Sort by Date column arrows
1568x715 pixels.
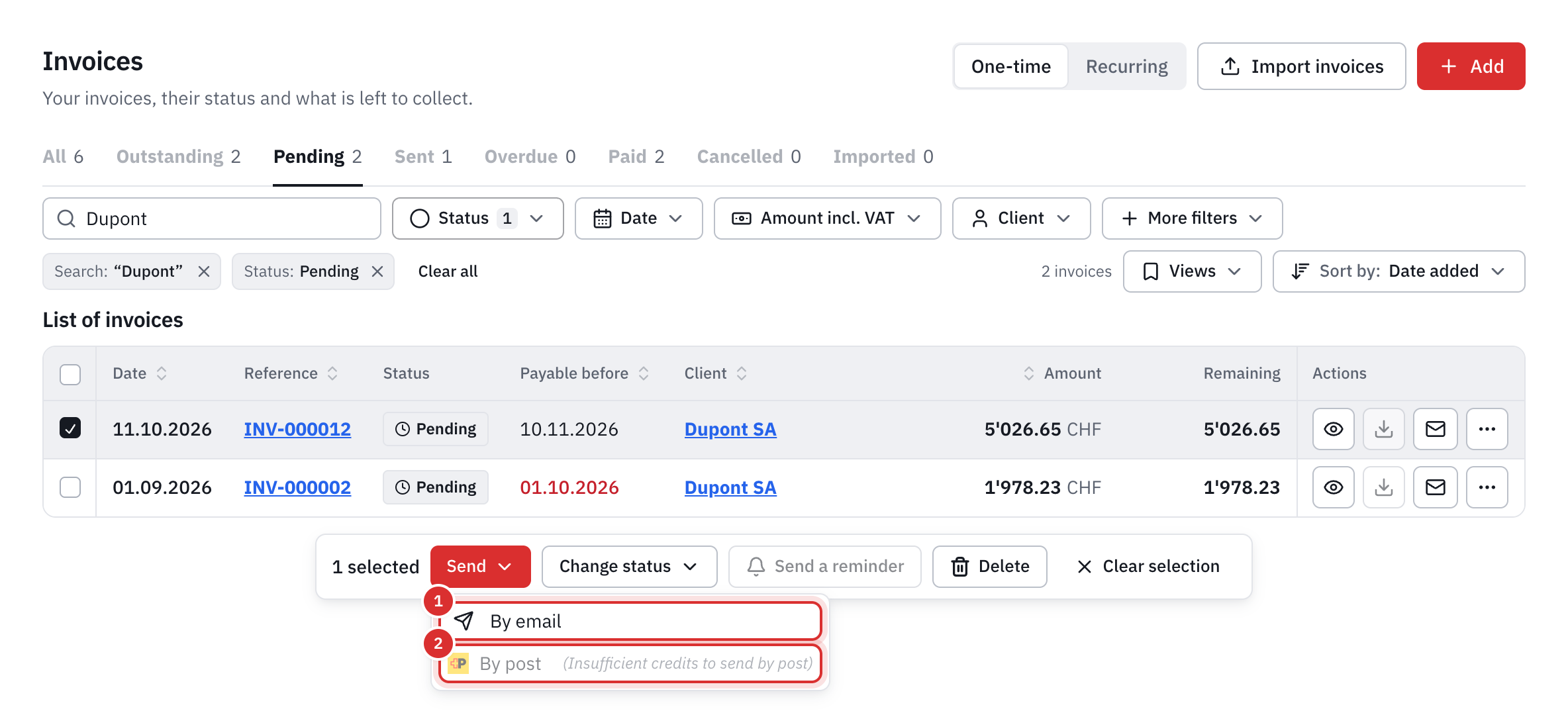162,373
